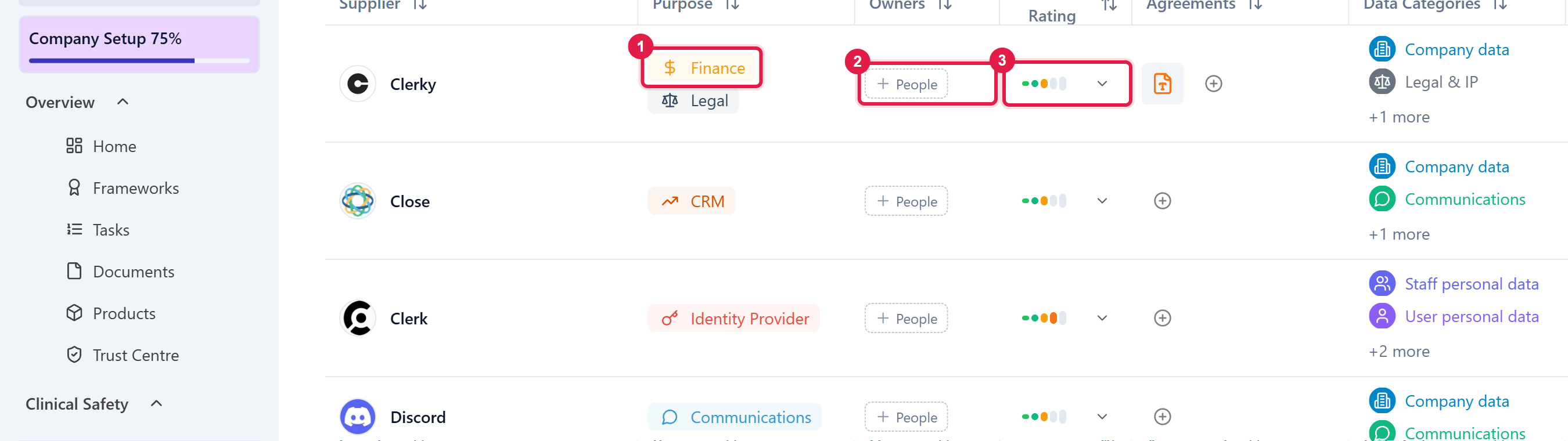Click the Company Setup 75% progress bar

pyautogui.click(x=139, y=61)
